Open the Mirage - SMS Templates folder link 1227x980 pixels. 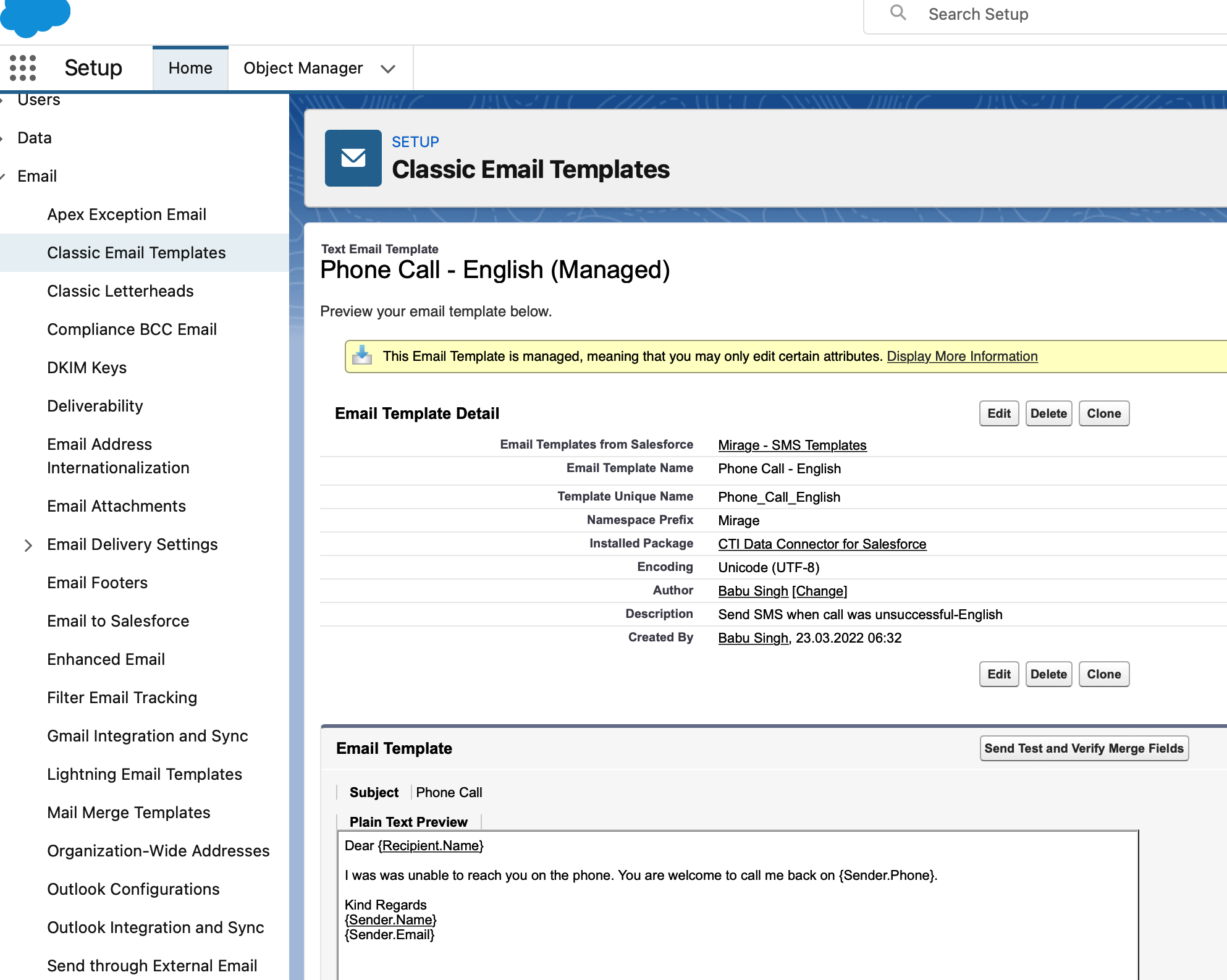coord(792,446)
